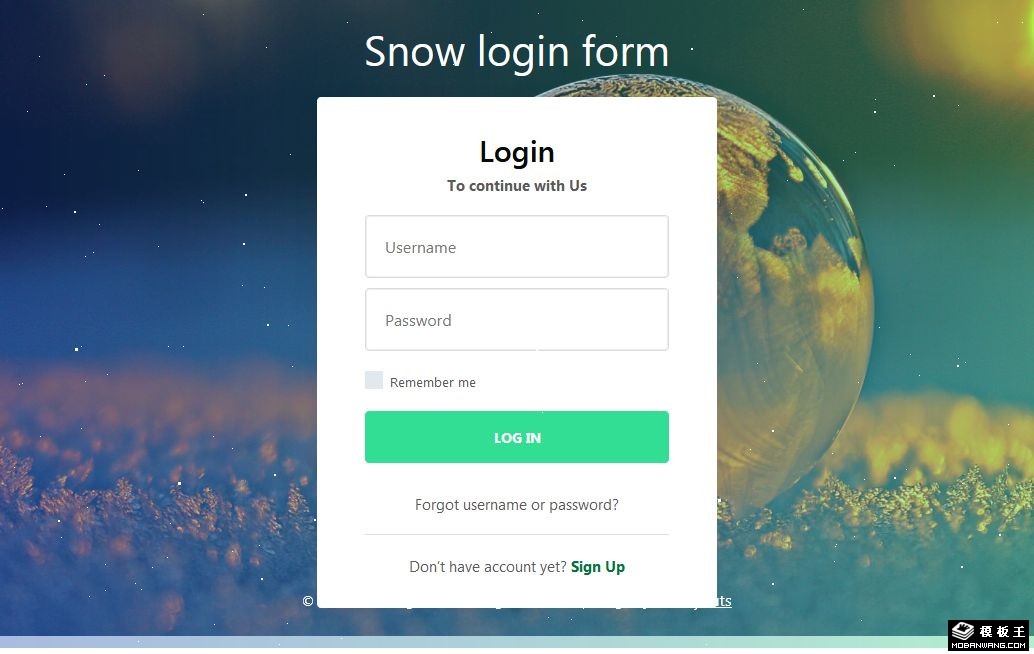1034x654 pixels.
Task: Focus the Username input field
Action: (517, 247)
